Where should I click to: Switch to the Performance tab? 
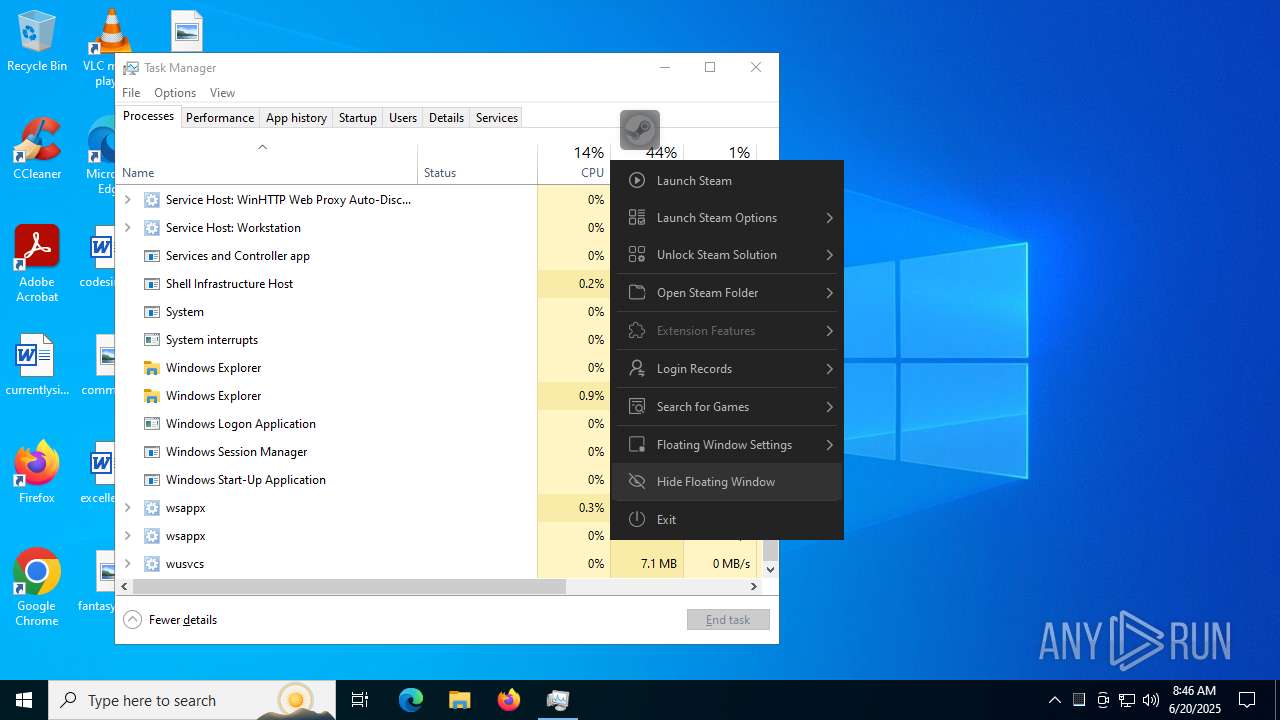pos(220,117)
